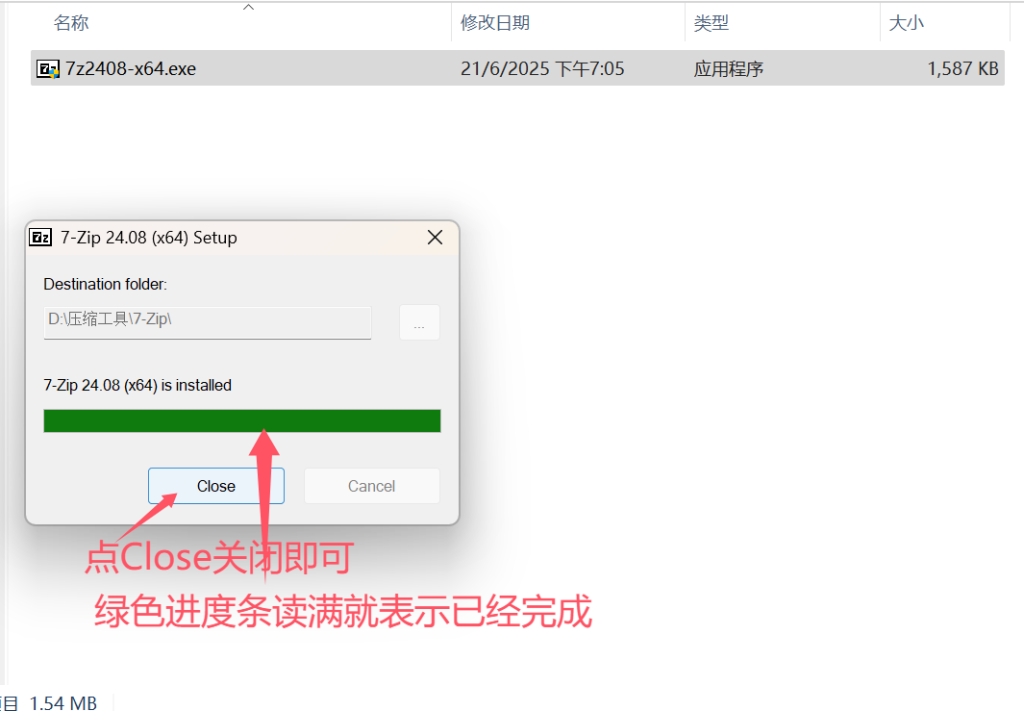Viewport: 1024px width, 711px height.
Task: Close the 7-Zip Setup window with X
Action: [x=435, y=238]
